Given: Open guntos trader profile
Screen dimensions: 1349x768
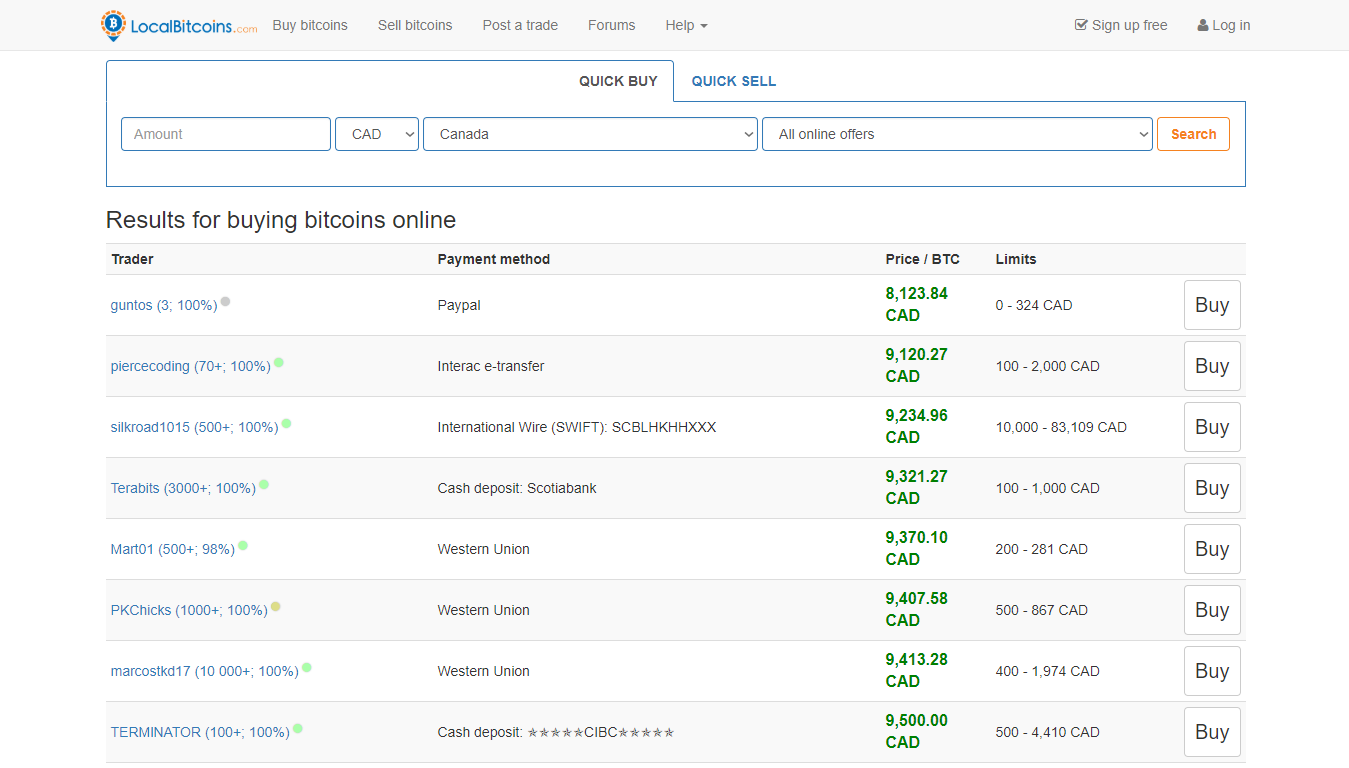Looking at the screenshot, I should (164, 305).
